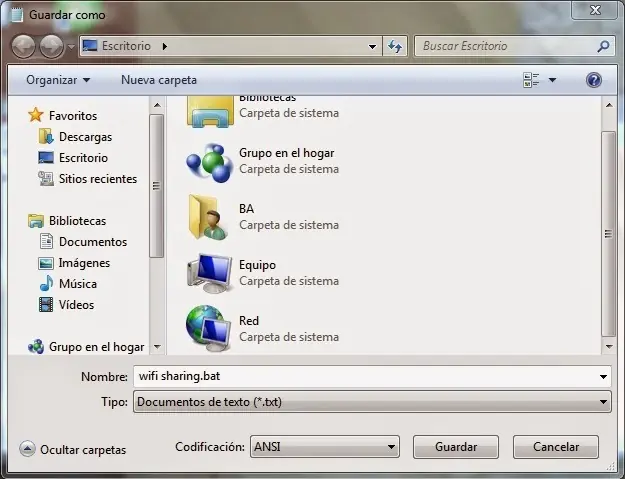
Task: Close the Guardar como dialog
Action: click(x=595, y=10)
